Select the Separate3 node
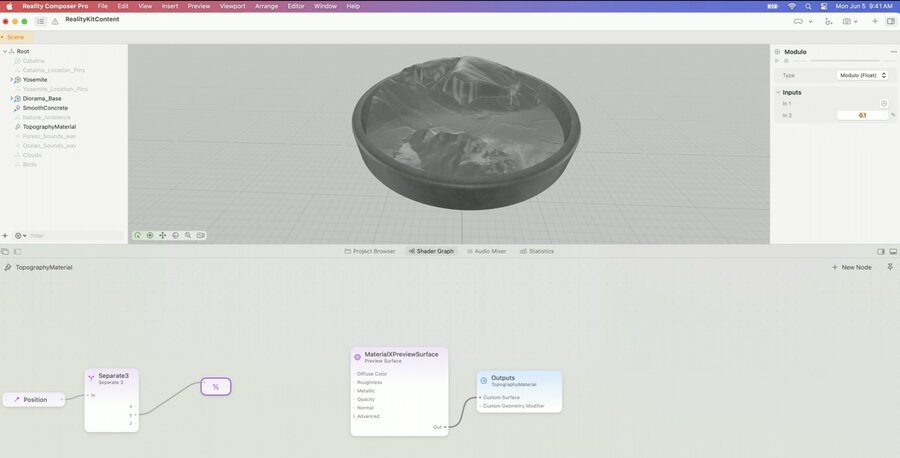 click(111, 400)
